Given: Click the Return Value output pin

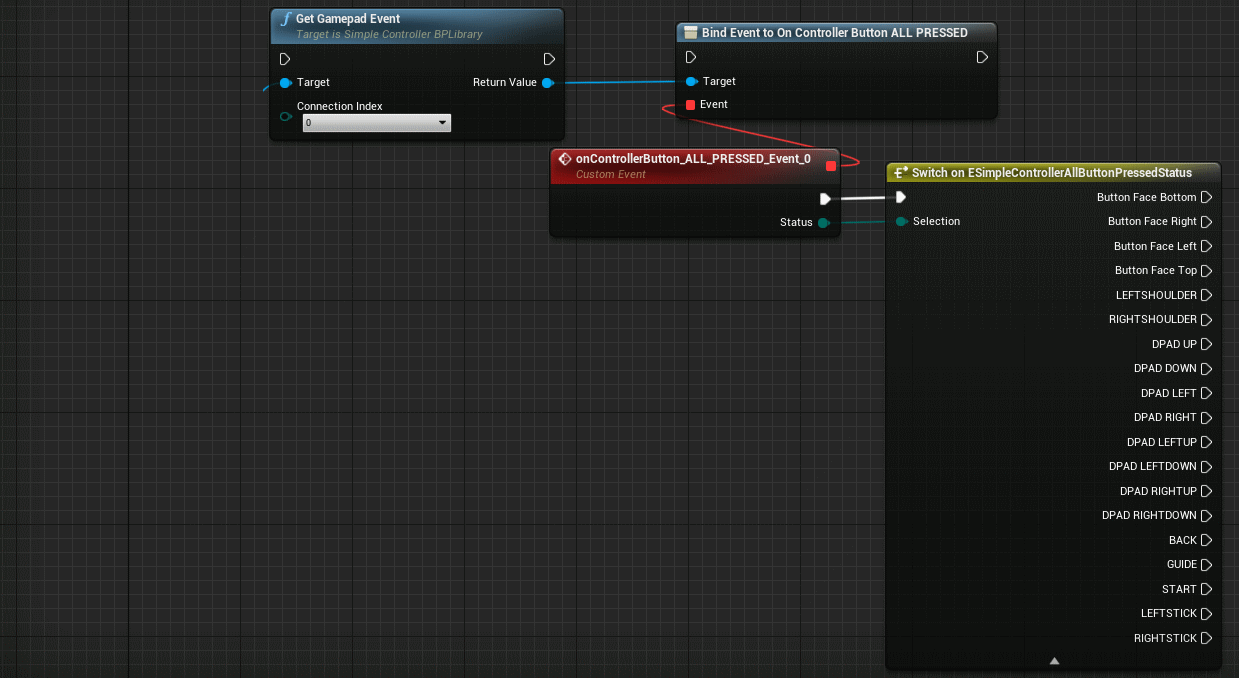Looking at the screenshot, I should coord(547,83).
